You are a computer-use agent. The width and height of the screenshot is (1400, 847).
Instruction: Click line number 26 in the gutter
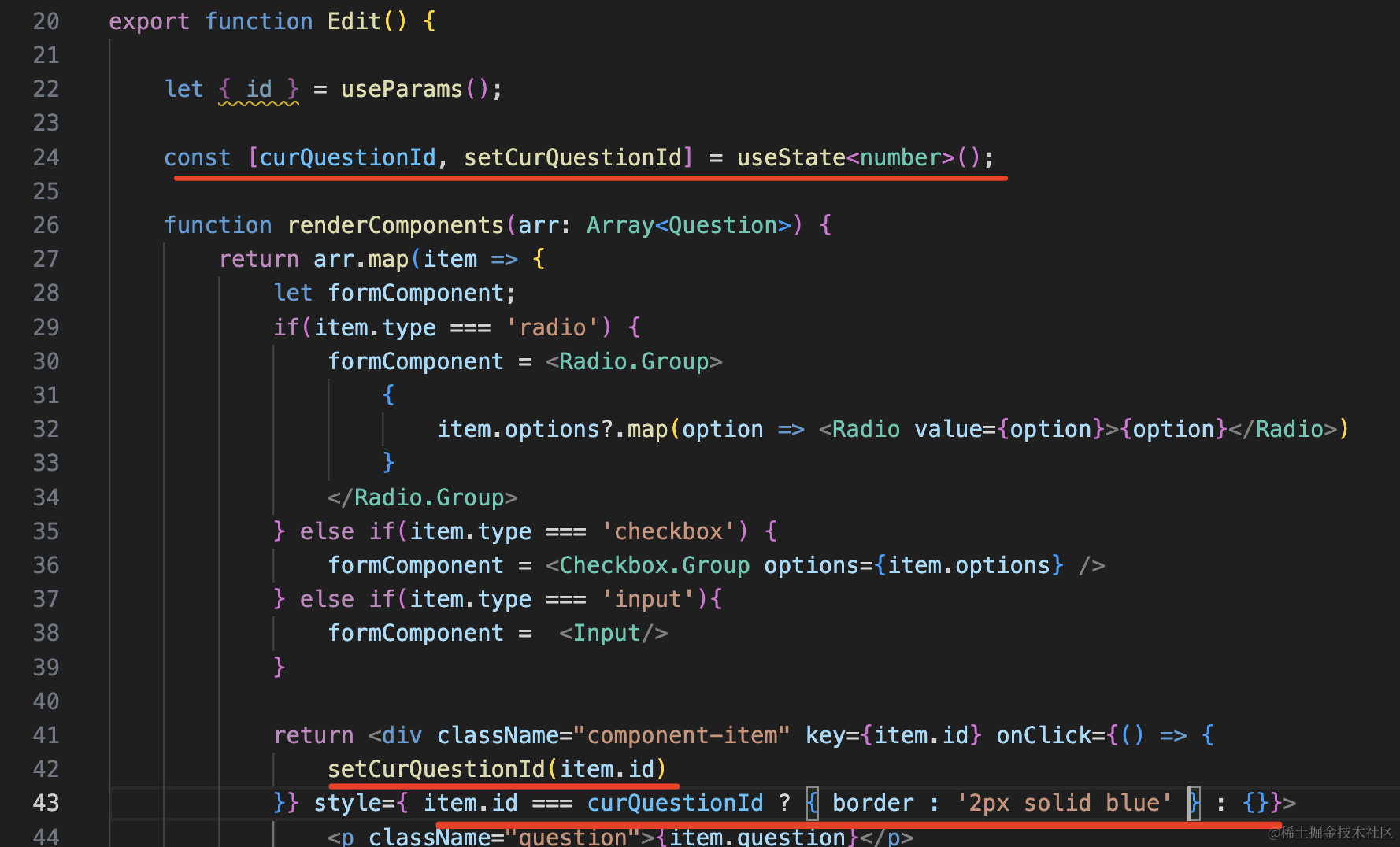46,225
